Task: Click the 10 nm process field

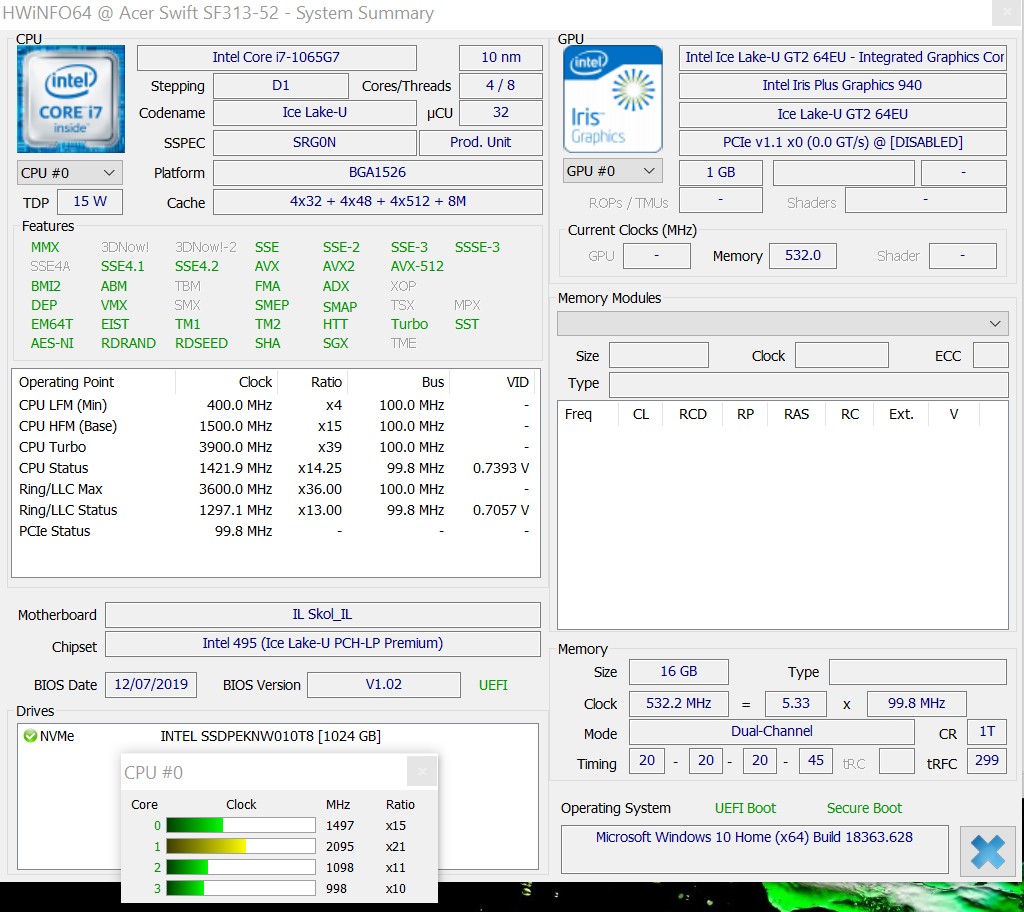Action: [501, 57]
